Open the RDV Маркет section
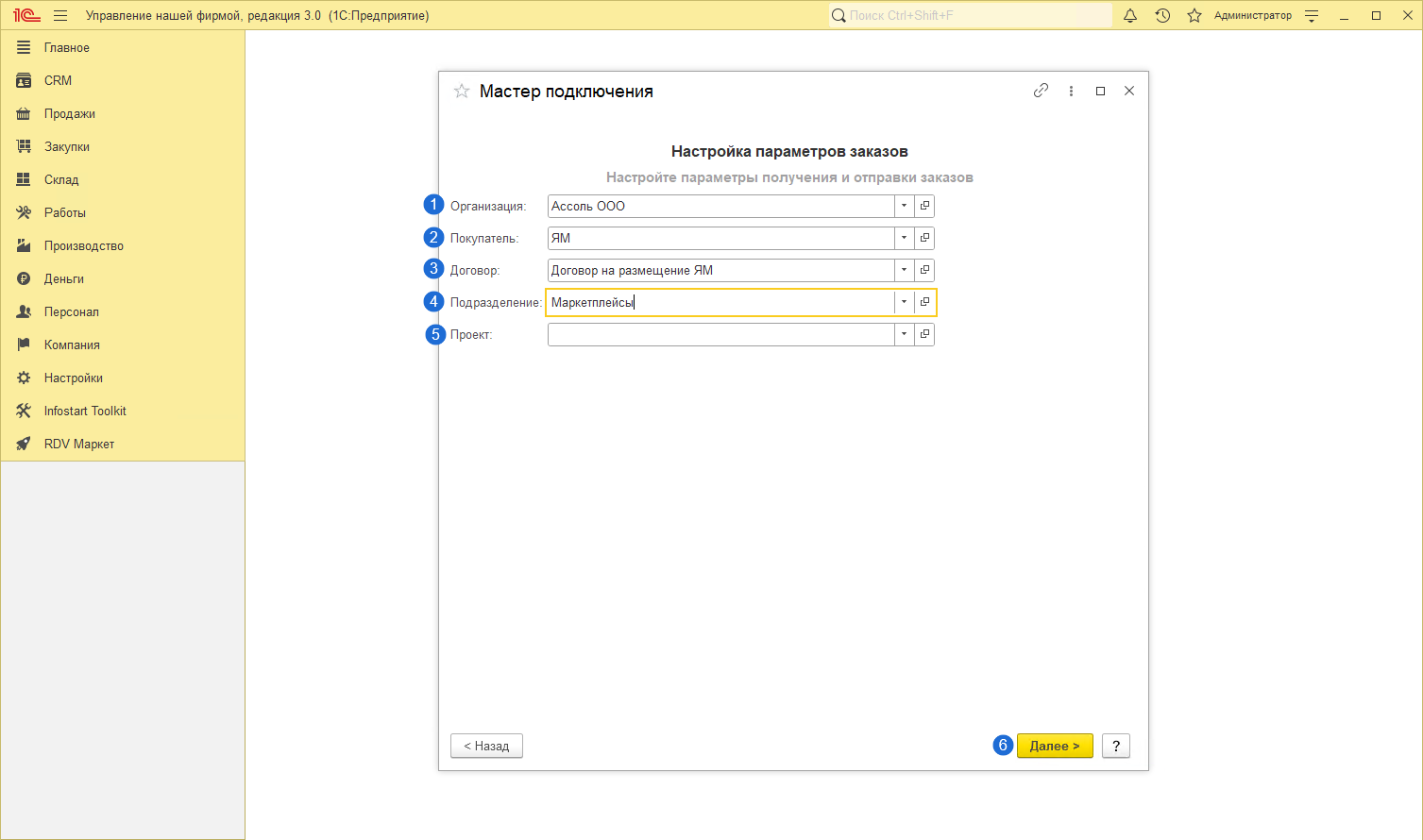 coord(123,444)
